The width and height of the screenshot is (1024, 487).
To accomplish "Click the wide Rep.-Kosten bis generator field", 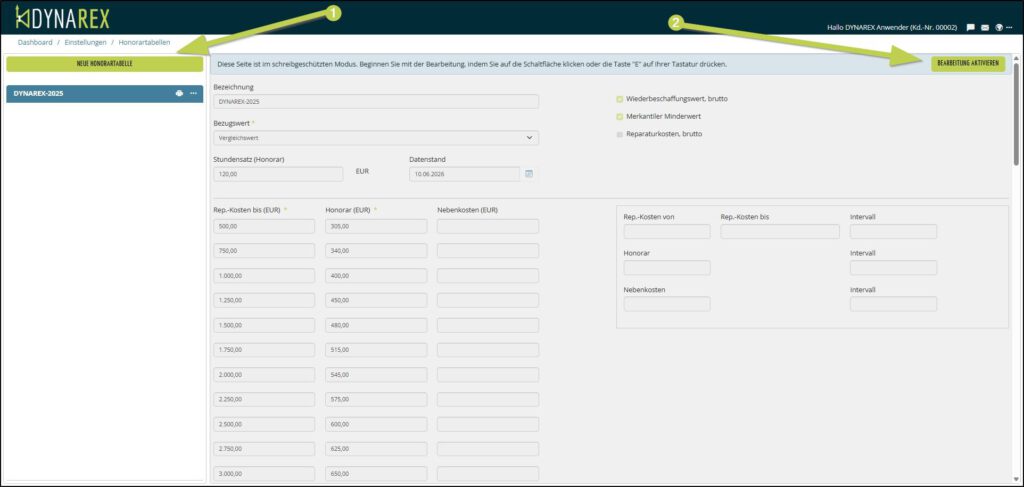I will 780,232.
